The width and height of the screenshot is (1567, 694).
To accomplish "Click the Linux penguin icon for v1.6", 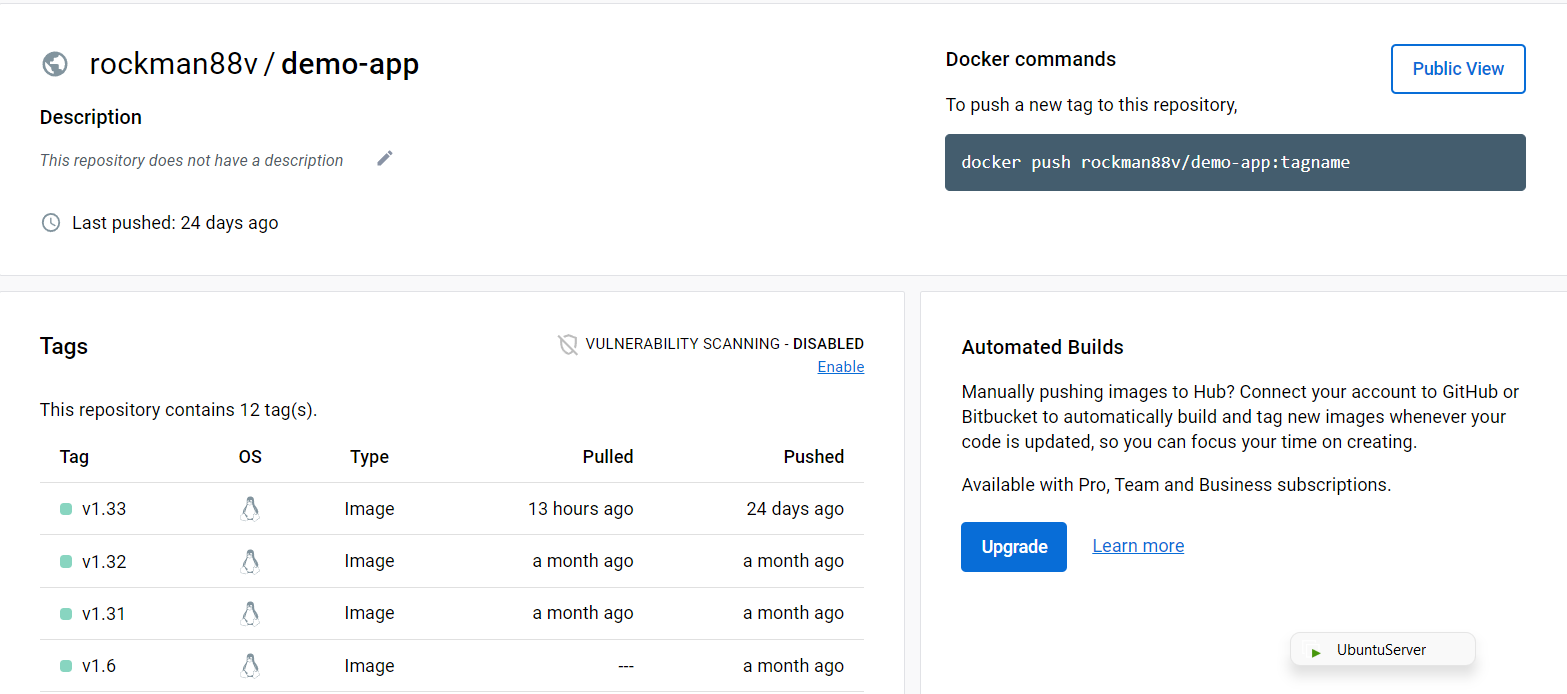I will tap(250, 666).
